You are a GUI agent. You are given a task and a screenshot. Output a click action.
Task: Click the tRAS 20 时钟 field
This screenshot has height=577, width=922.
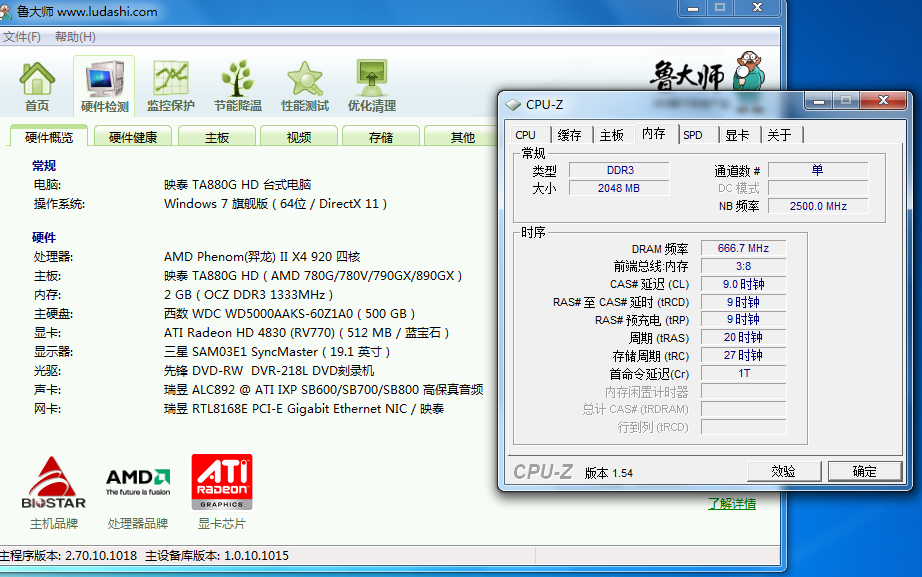click(743, 338)
